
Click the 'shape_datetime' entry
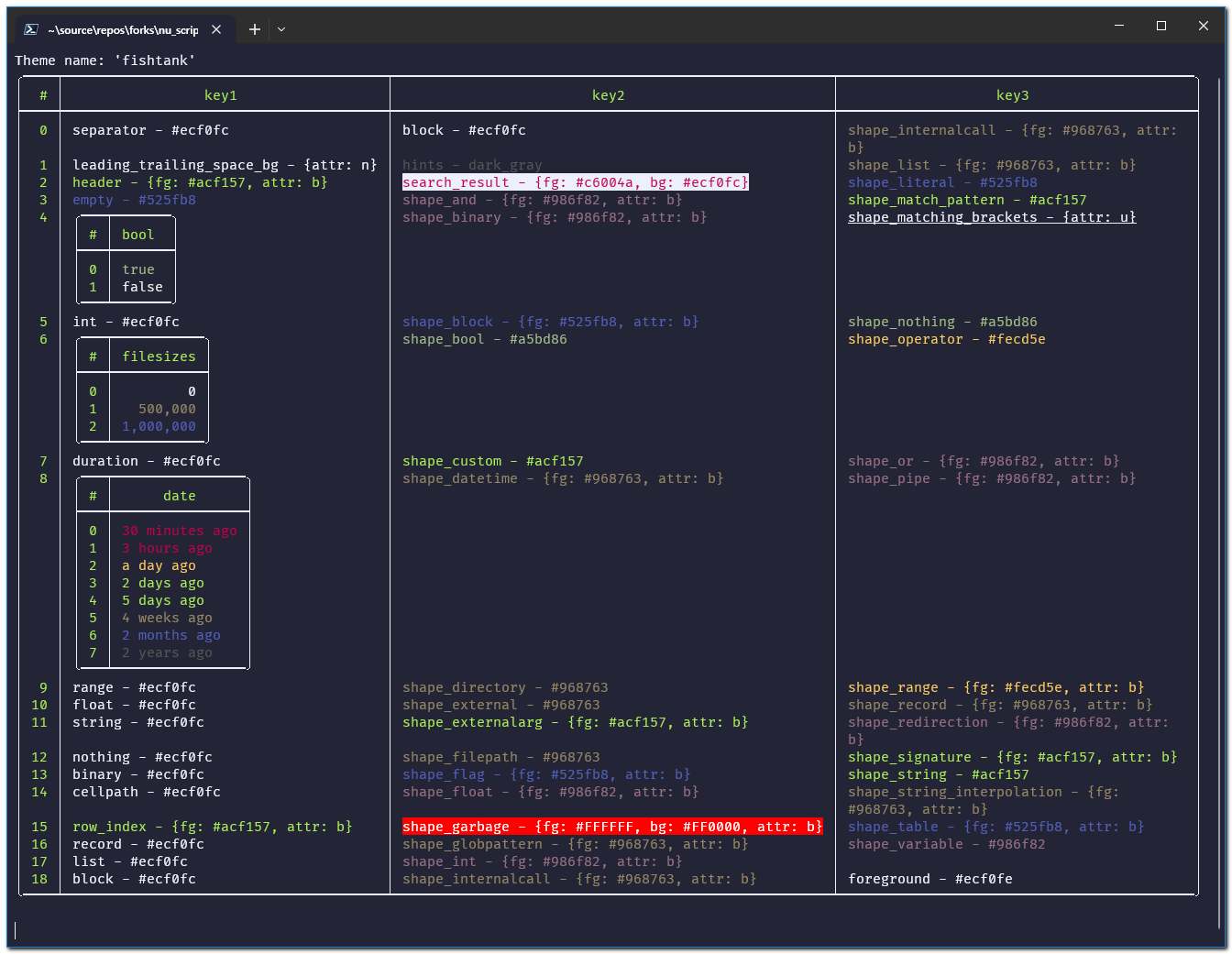coord(564,478)
